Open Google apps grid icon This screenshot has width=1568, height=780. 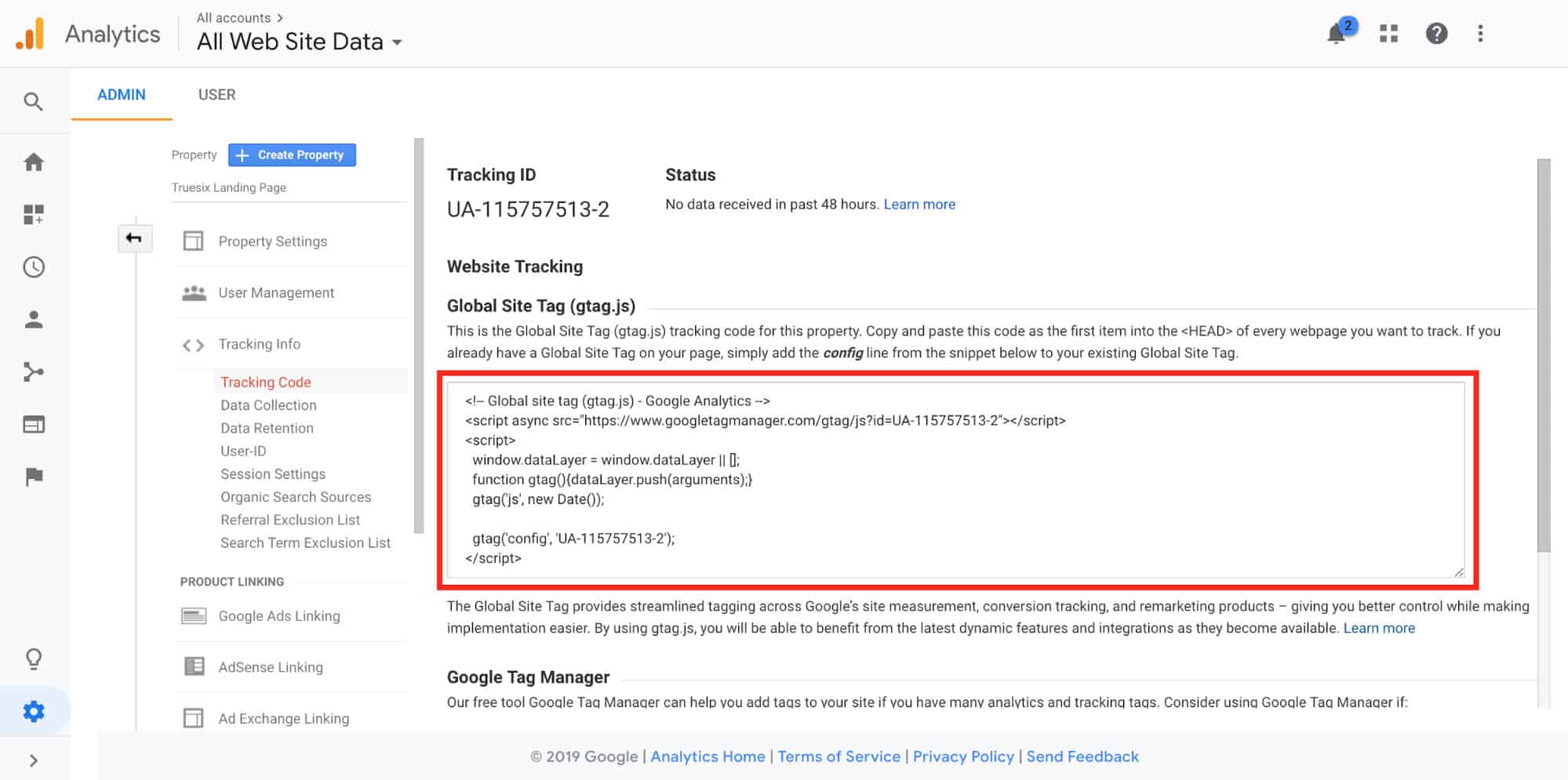click(x=1388, y=33)
